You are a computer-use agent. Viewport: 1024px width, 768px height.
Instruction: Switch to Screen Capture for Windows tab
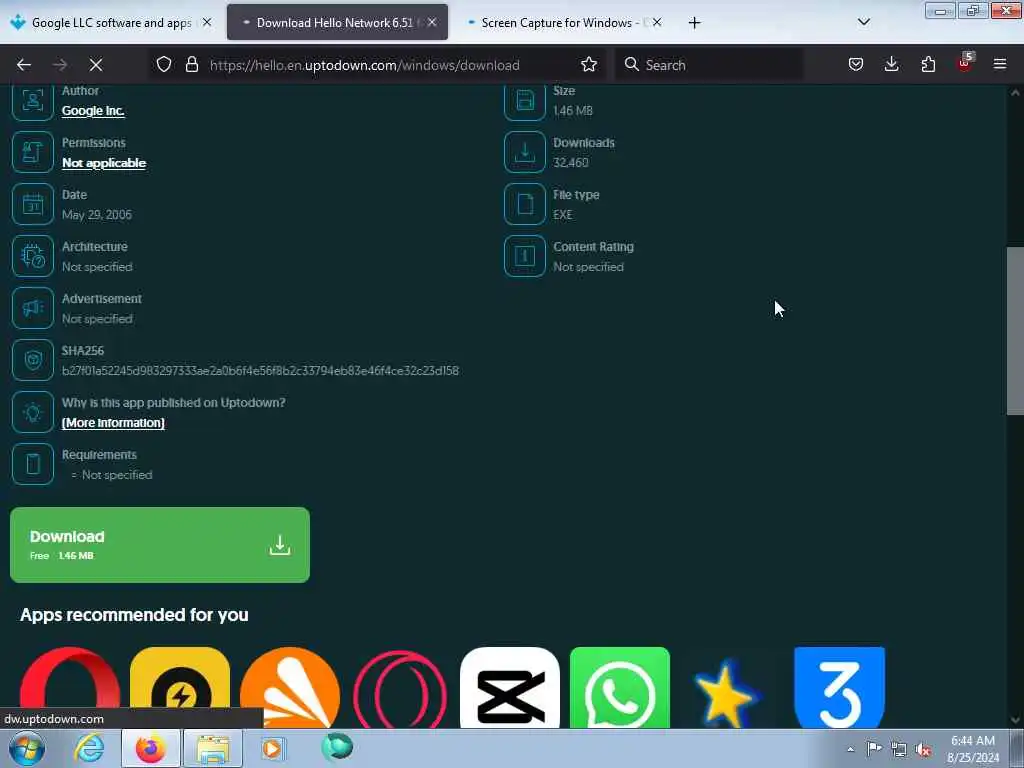[x=563, y=23]
